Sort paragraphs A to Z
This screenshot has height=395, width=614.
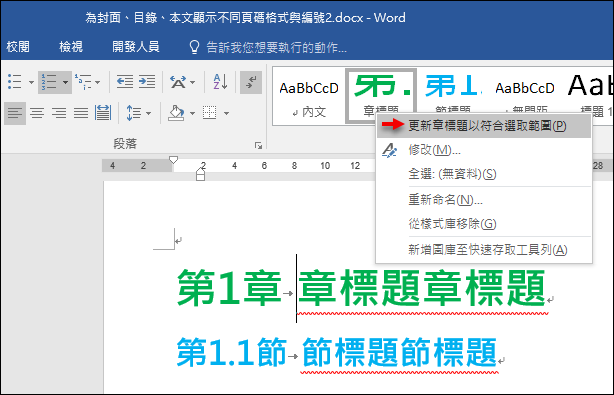click(220, 82)
